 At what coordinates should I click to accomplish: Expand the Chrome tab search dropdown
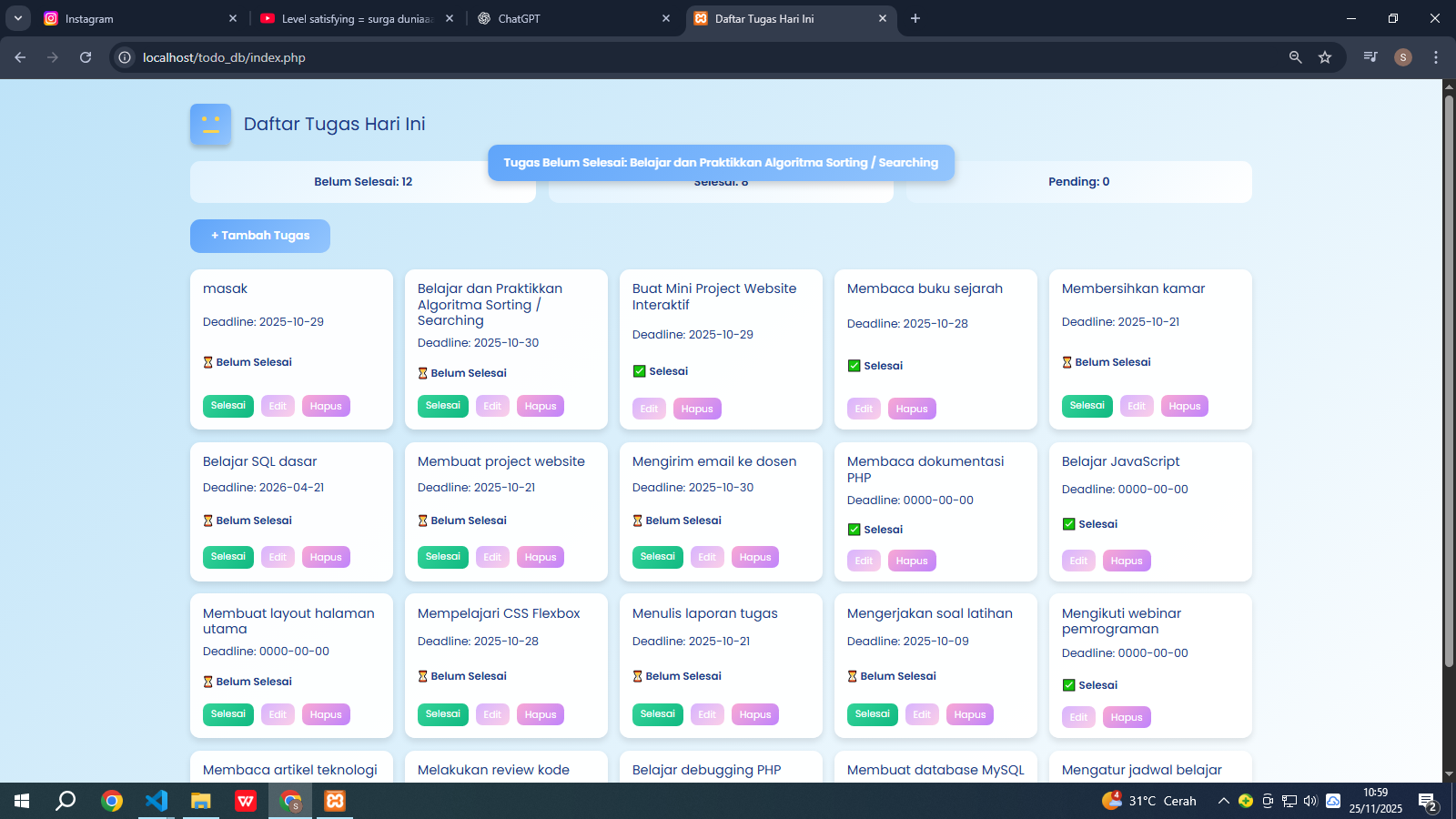point(18,18)
